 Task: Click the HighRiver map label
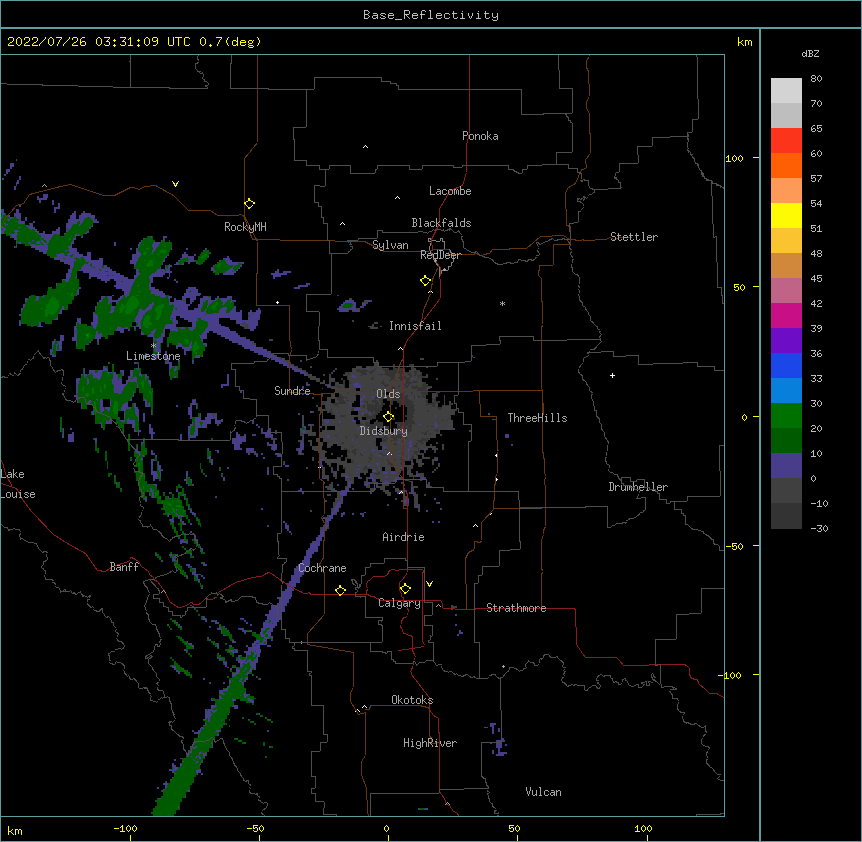(430, 743)
